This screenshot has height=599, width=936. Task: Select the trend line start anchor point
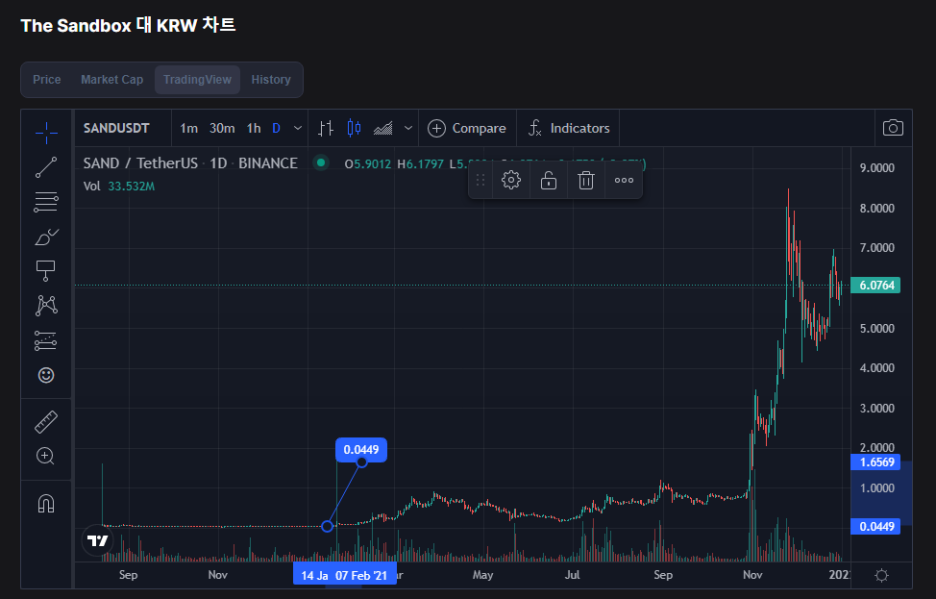(327, 526)
